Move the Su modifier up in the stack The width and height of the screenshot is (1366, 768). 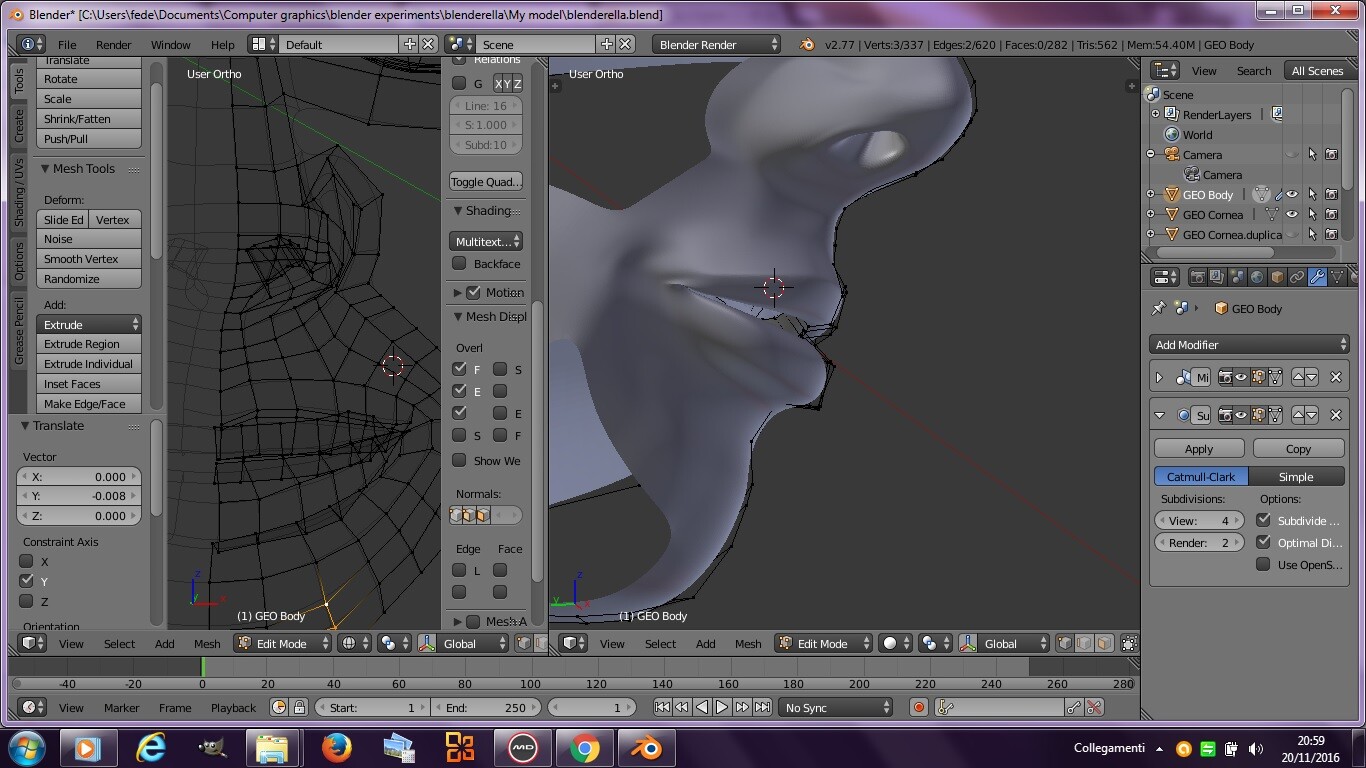pos(1298,415)
